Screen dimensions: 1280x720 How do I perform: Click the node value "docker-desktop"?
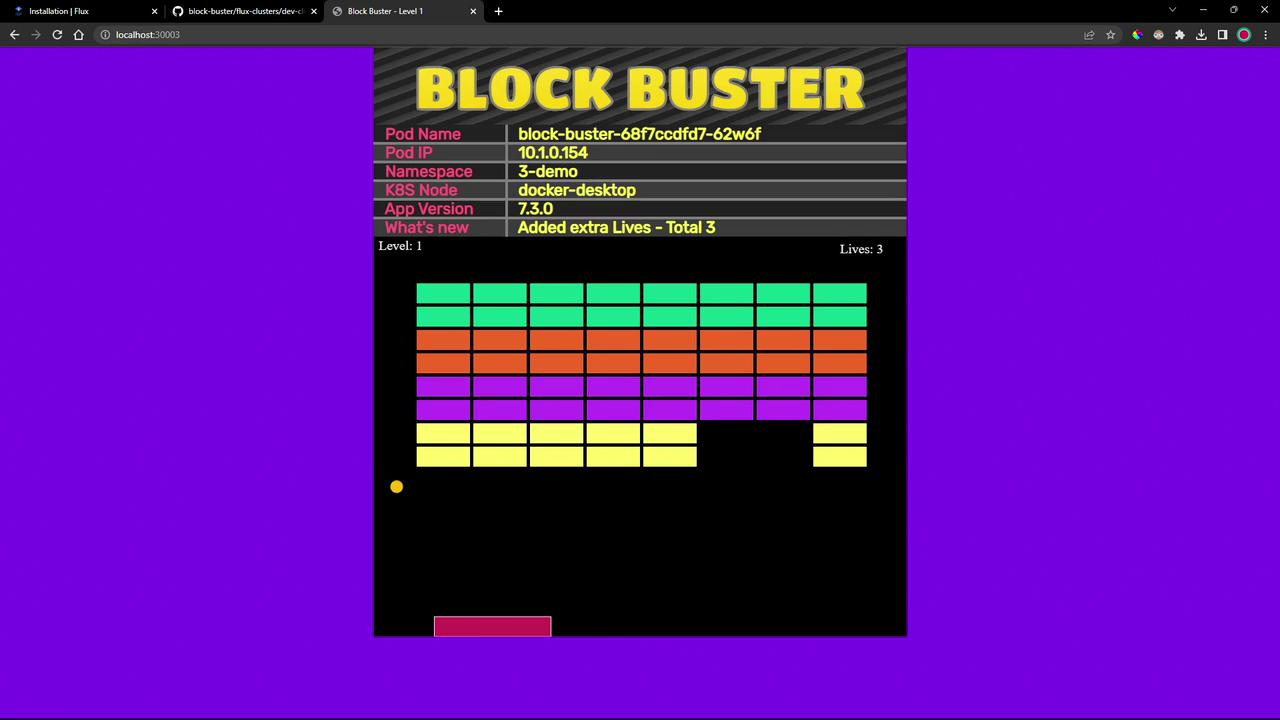click(577, 190)
